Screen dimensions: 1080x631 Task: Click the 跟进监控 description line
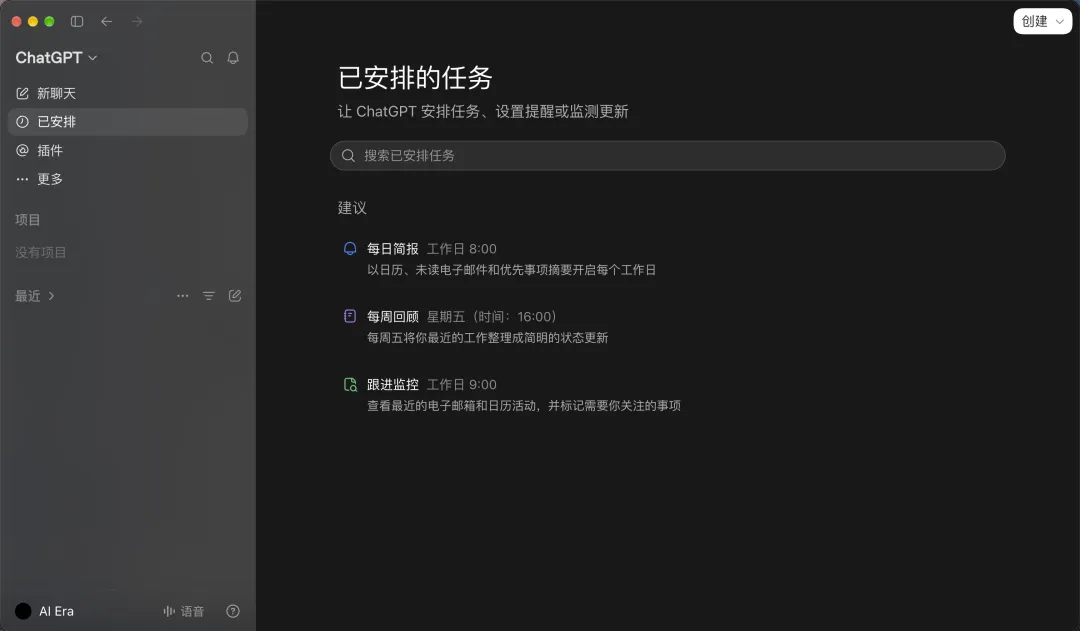(523, 406)
